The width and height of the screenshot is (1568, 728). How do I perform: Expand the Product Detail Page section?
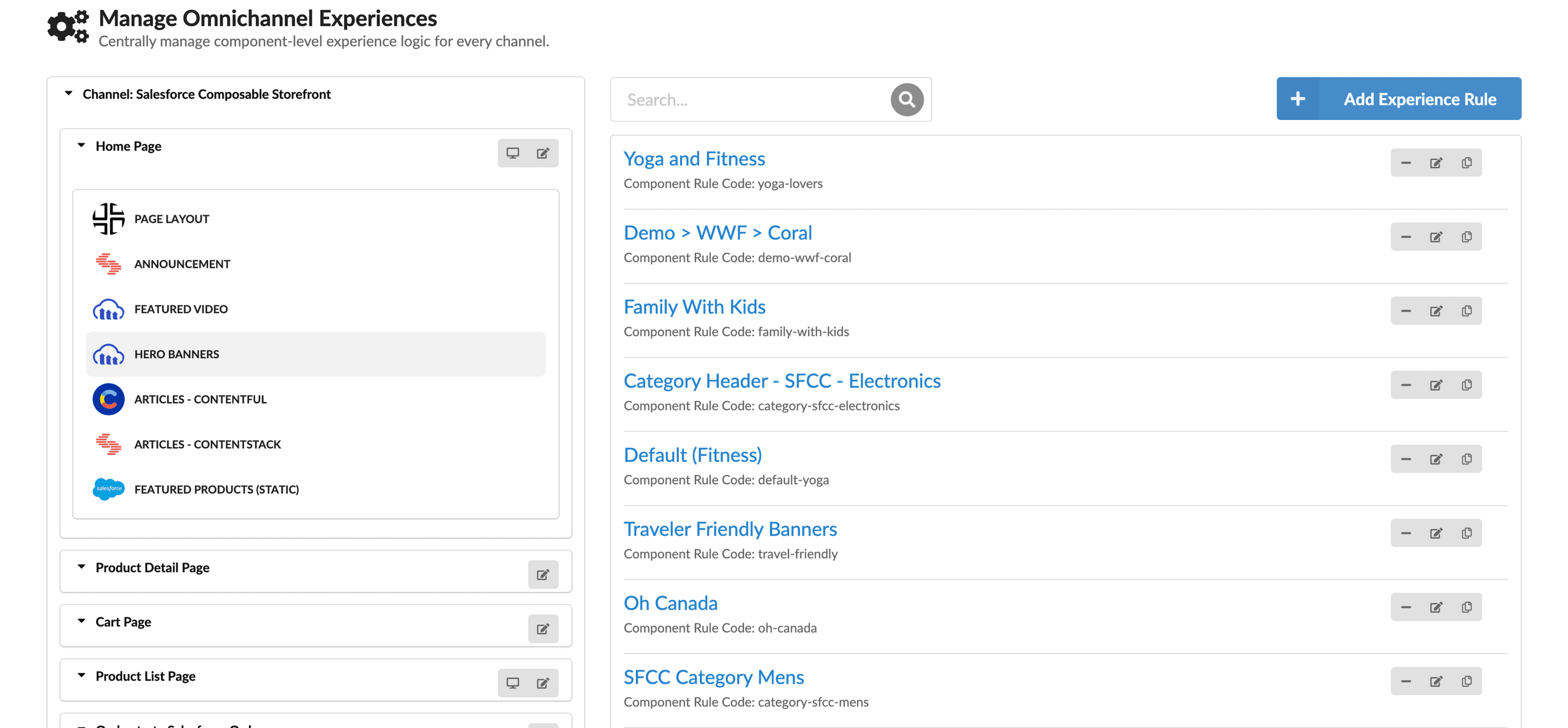click(82, 567)
